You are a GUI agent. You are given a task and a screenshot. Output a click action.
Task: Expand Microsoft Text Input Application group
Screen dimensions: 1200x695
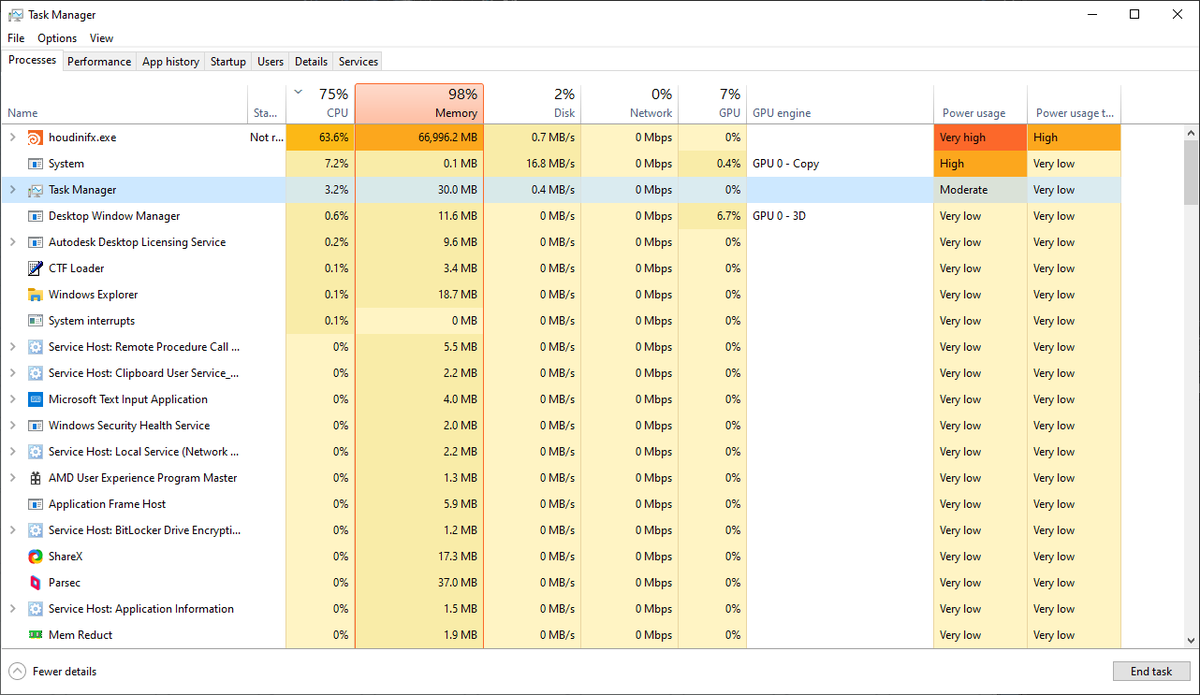coord(12,399)
